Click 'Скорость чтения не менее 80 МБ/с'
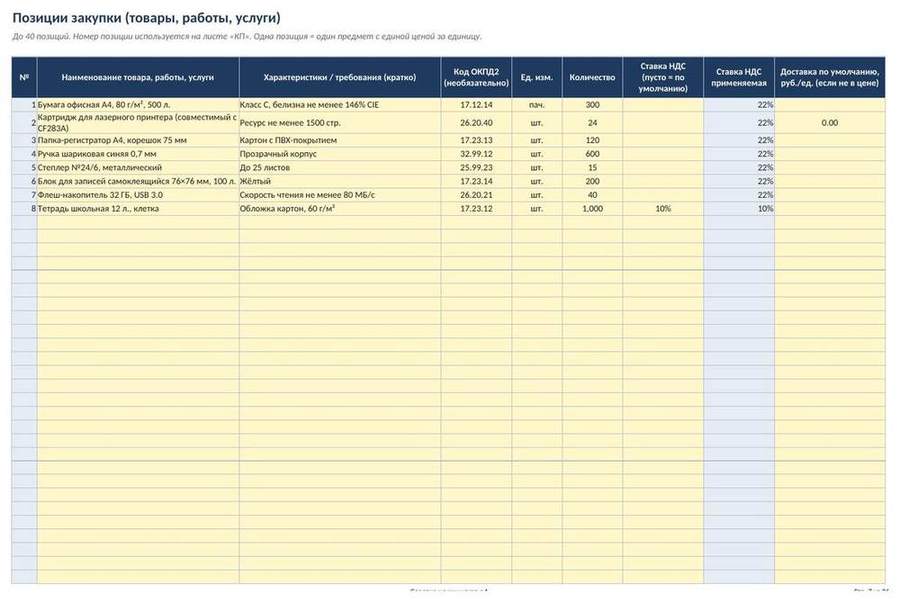This screenshot has width=900, height=602. pos(340,195)
